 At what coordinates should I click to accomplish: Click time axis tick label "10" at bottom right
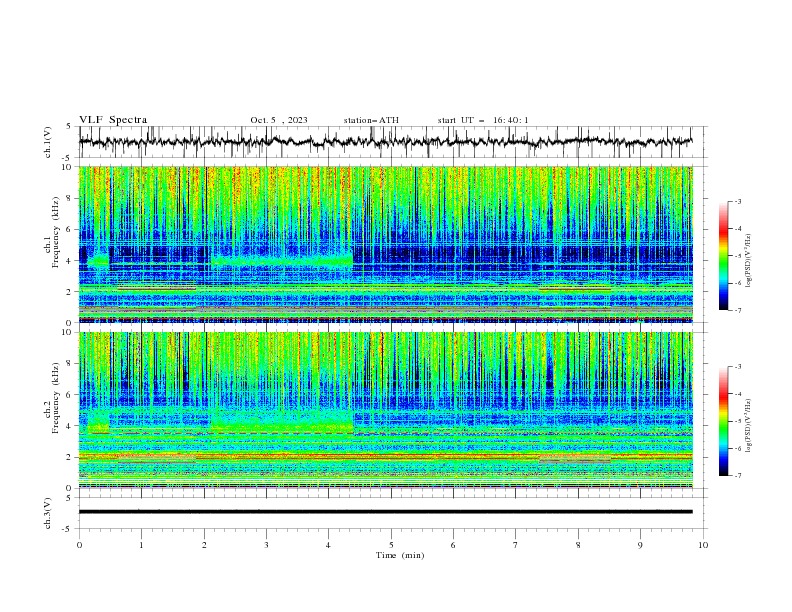703,545
